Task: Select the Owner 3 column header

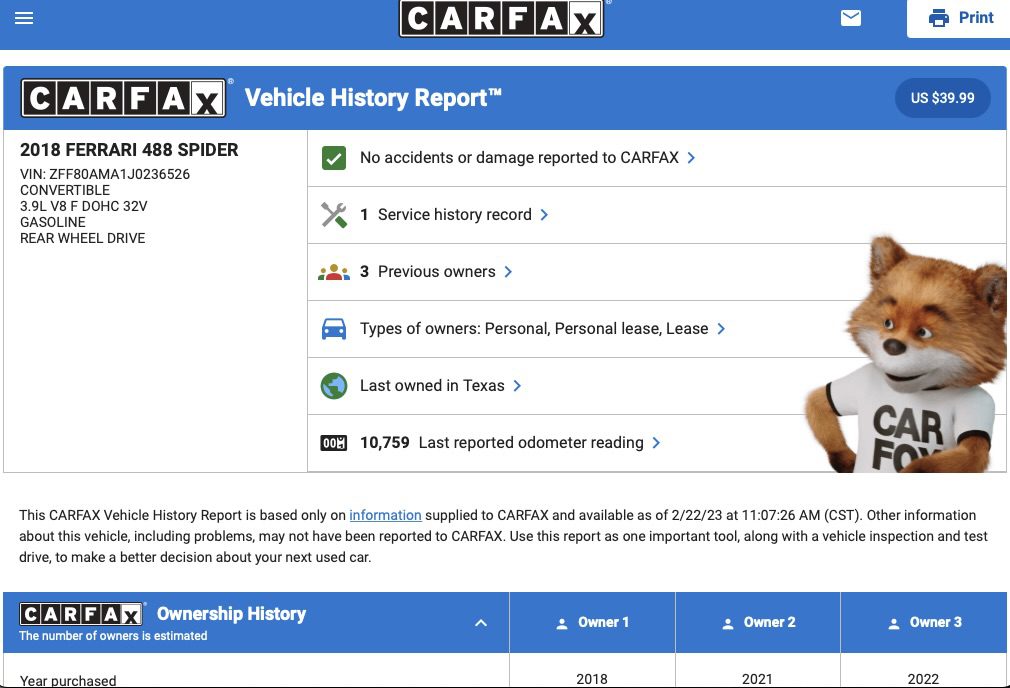Action: 924,622
